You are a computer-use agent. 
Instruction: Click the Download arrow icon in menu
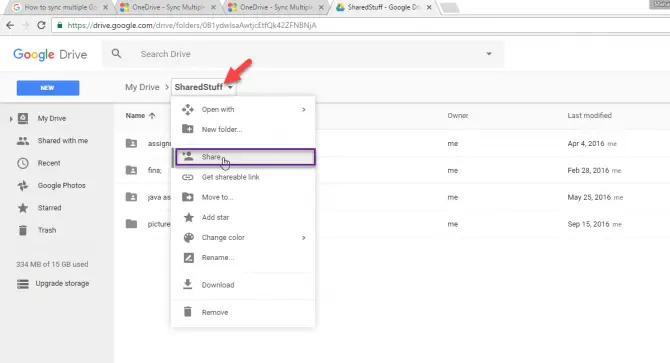click(188, 284)
